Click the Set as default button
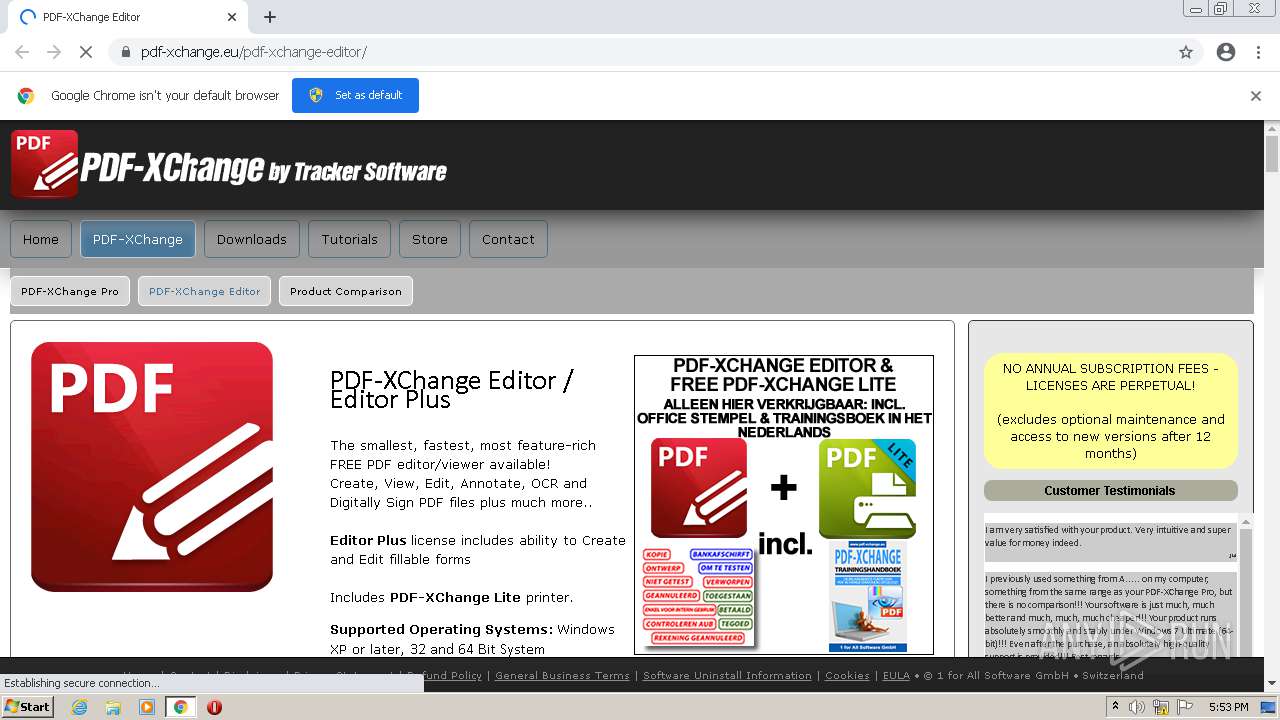Image resolution: width=1280 pixels, height=720 pixels. 355,95
